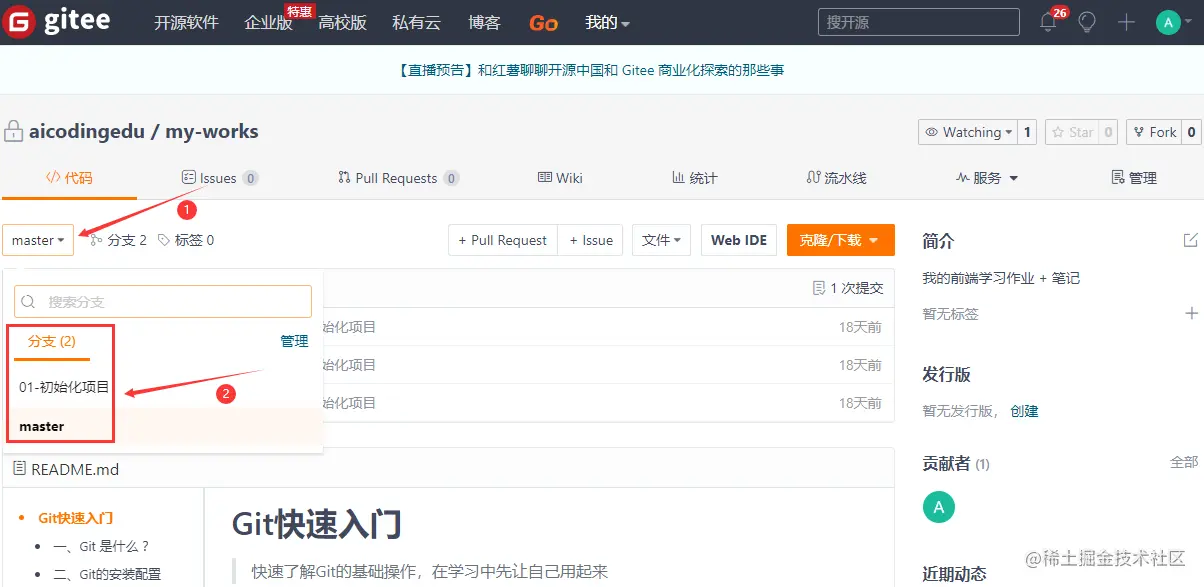Screen dimensions: 1204x587
Task: Click the Go link in top navigation
Action: (x=543, y=22)
